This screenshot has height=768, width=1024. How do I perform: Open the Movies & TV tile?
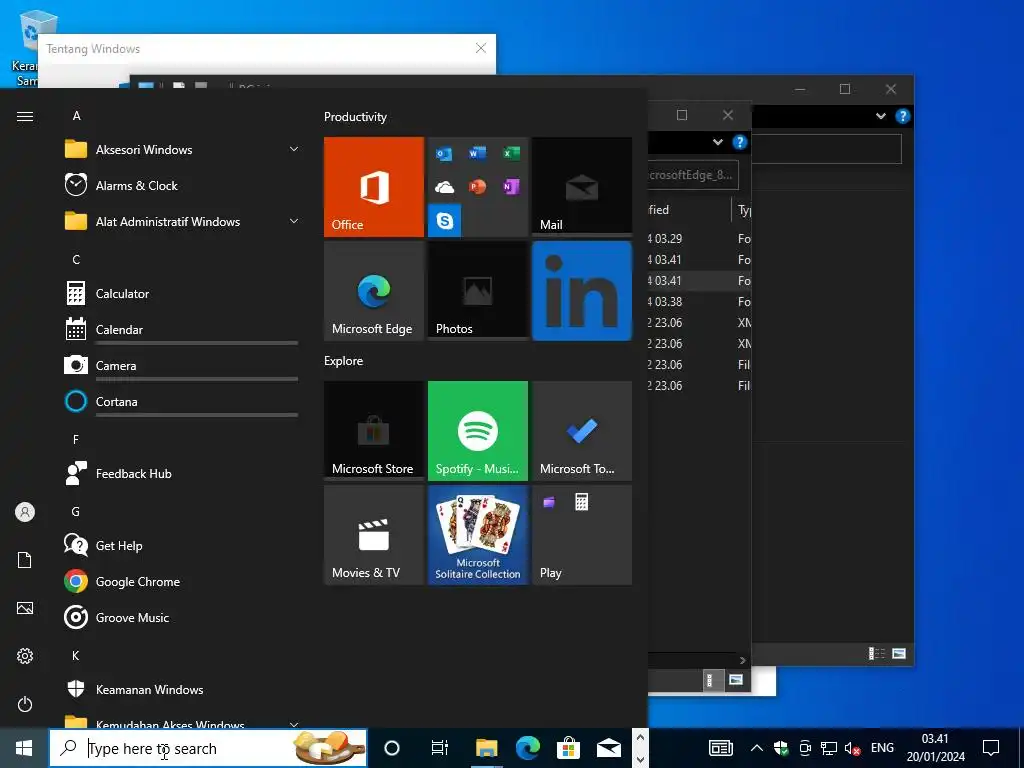374,535
